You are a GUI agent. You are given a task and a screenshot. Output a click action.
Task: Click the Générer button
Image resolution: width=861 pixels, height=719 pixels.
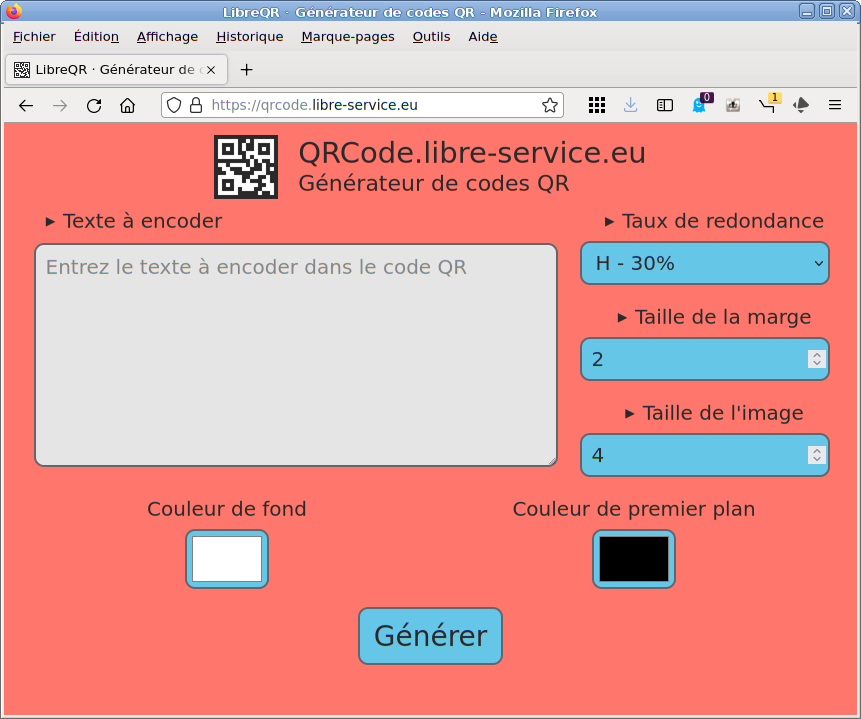click(430, 636)
